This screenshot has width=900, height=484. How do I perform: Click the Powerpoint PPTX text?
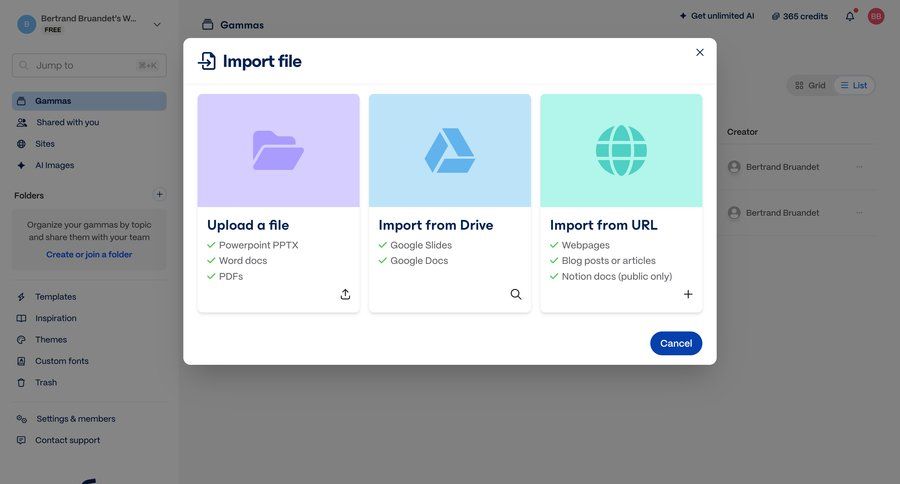pyautogui.click(x=258, y=245)
